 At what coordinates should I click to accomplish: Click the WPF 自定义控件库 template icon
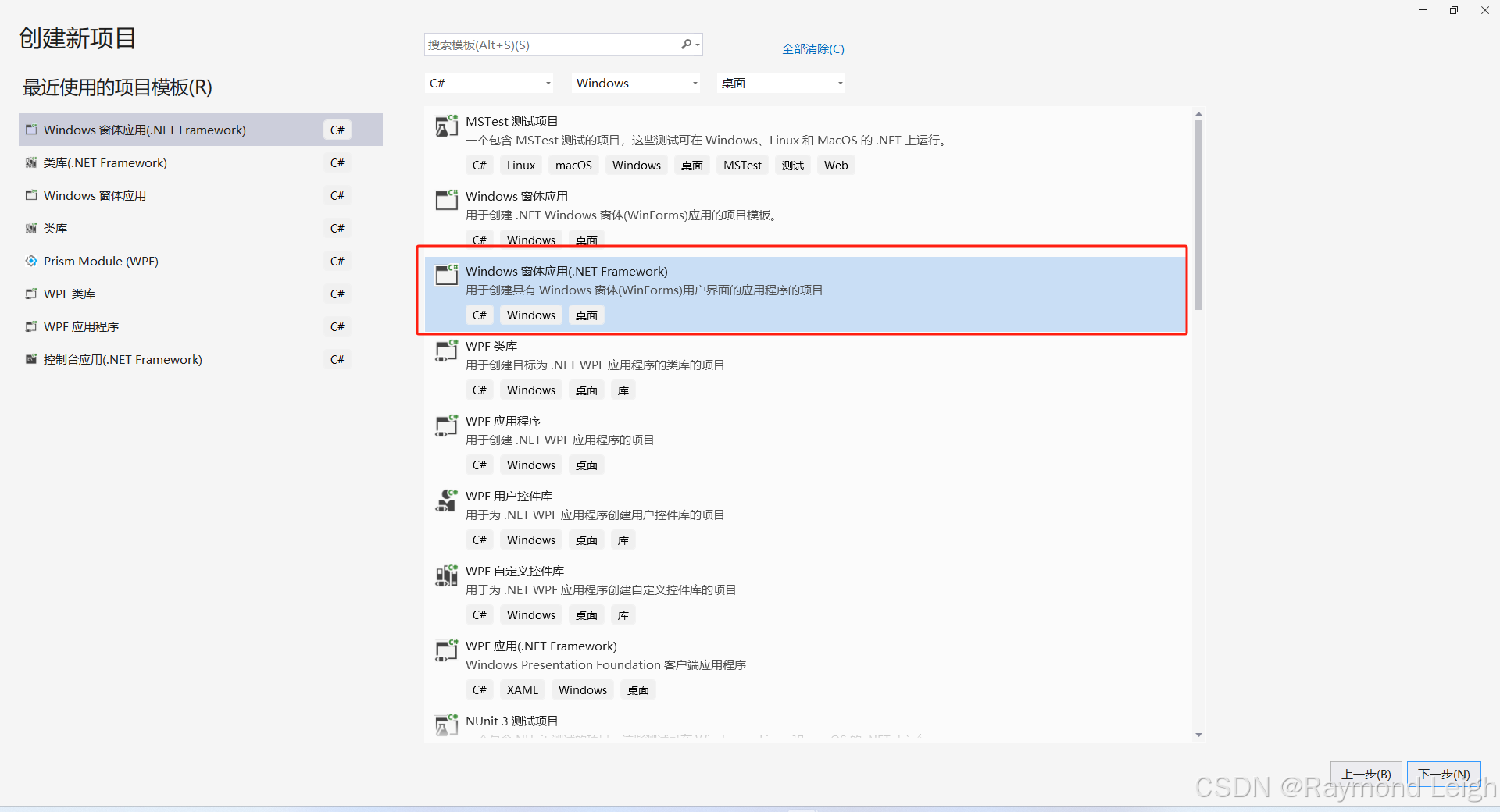point(446,575)
